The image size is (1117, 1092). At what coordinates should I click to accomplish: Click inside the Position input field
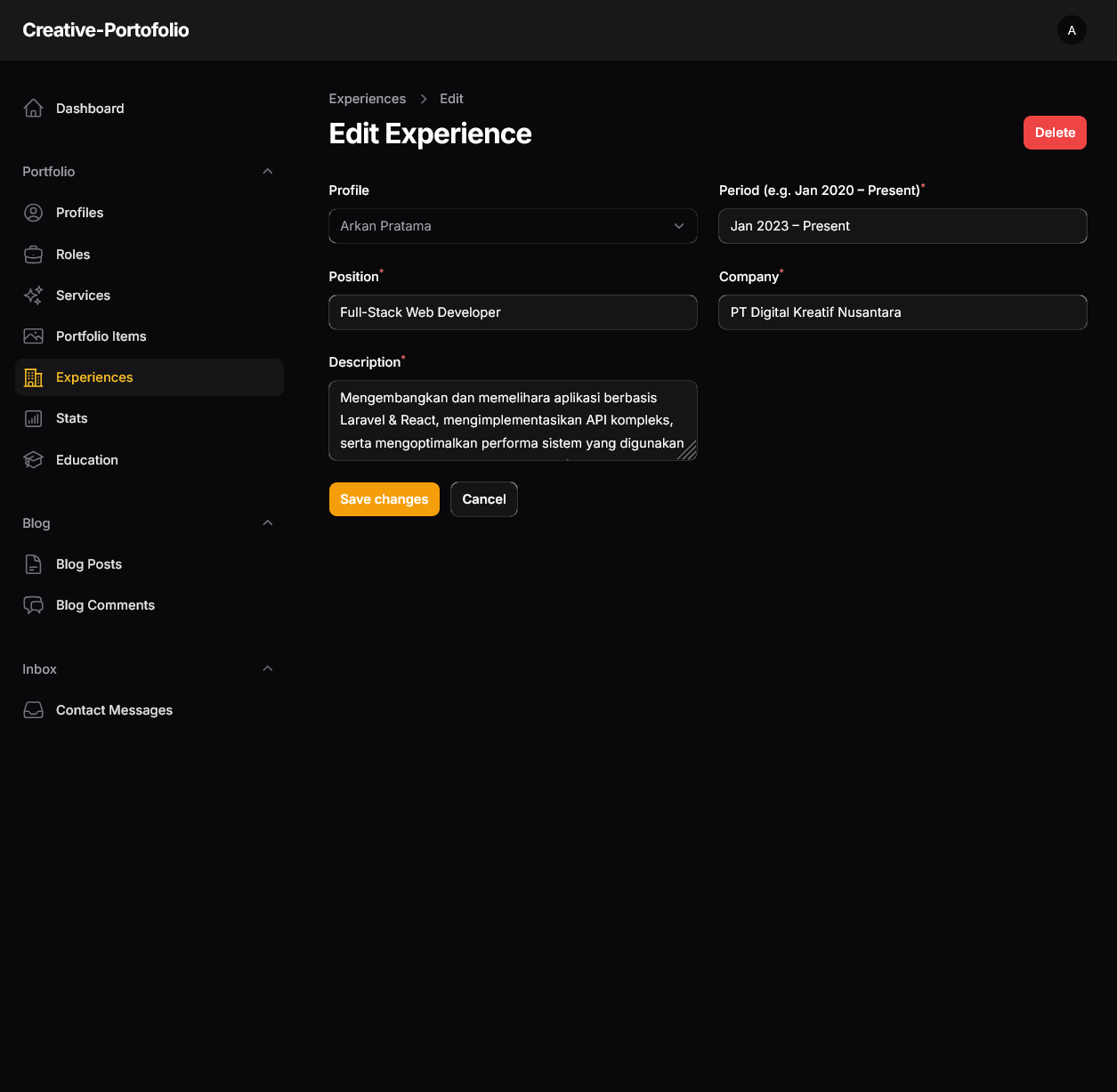click(x=513, y=312)
